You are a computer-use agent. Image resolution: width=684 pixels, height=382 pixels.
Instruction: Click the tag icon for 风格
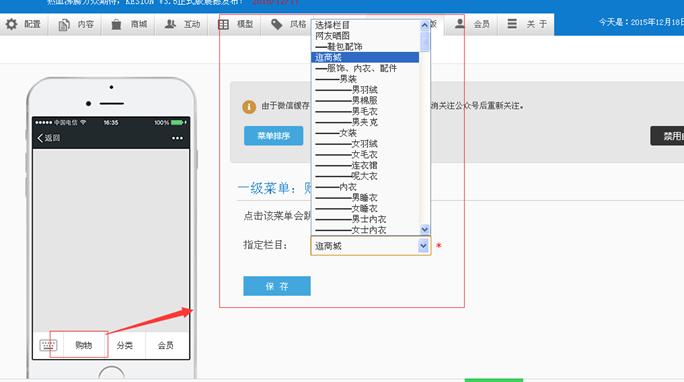[x=277, y=24]
